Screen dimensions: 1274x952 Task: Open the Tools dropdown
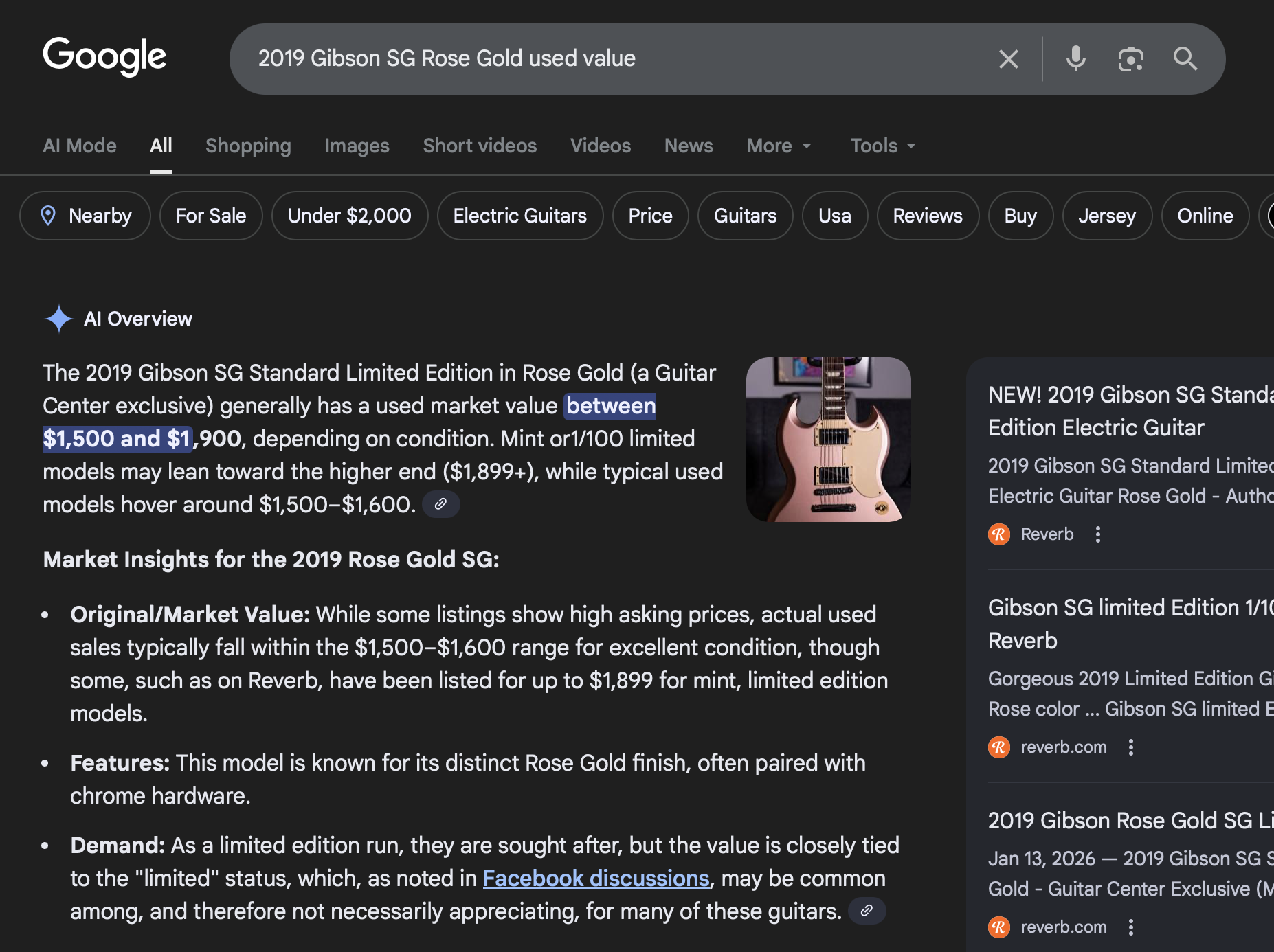coord(882,146)
